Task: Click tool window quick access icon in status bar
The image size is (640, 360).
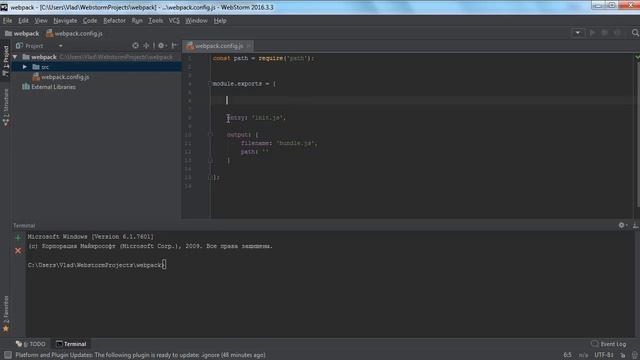Action: coord(8,355)
